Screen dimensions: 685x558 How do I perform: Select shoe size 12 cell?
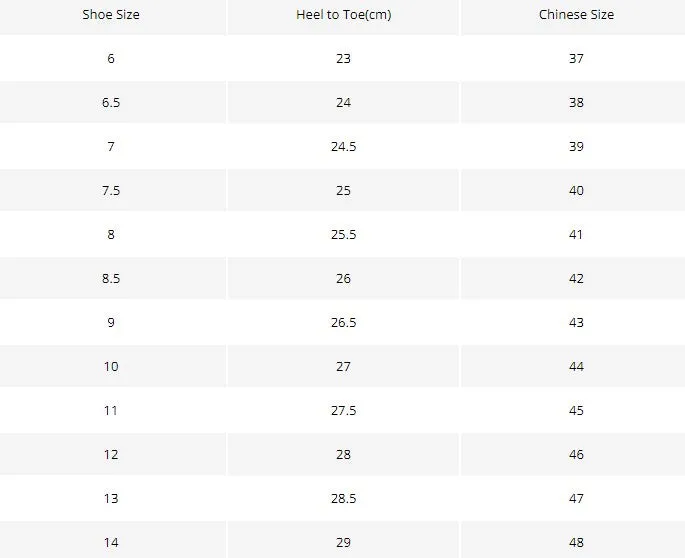coord(111,455)
